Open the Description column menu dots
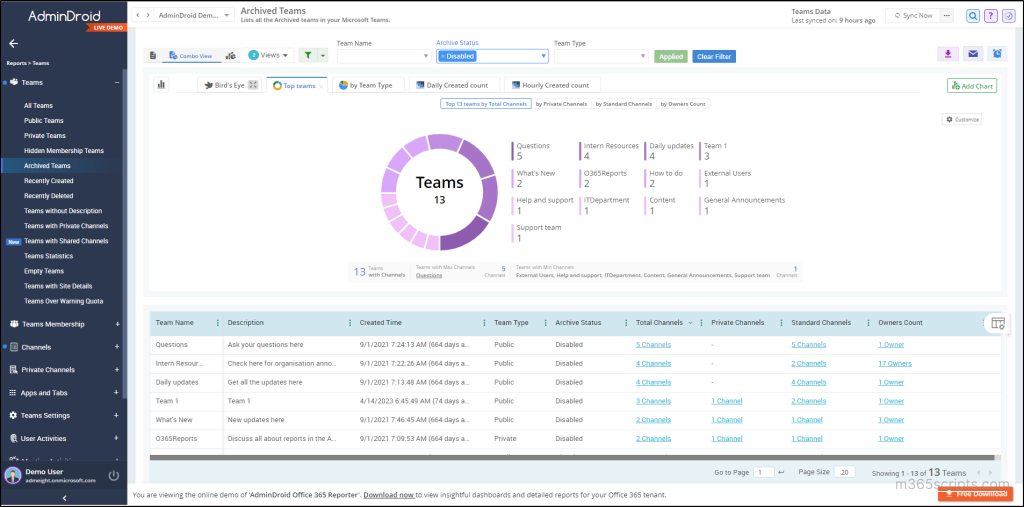The image size is (1024, 507). pos(351,323)
